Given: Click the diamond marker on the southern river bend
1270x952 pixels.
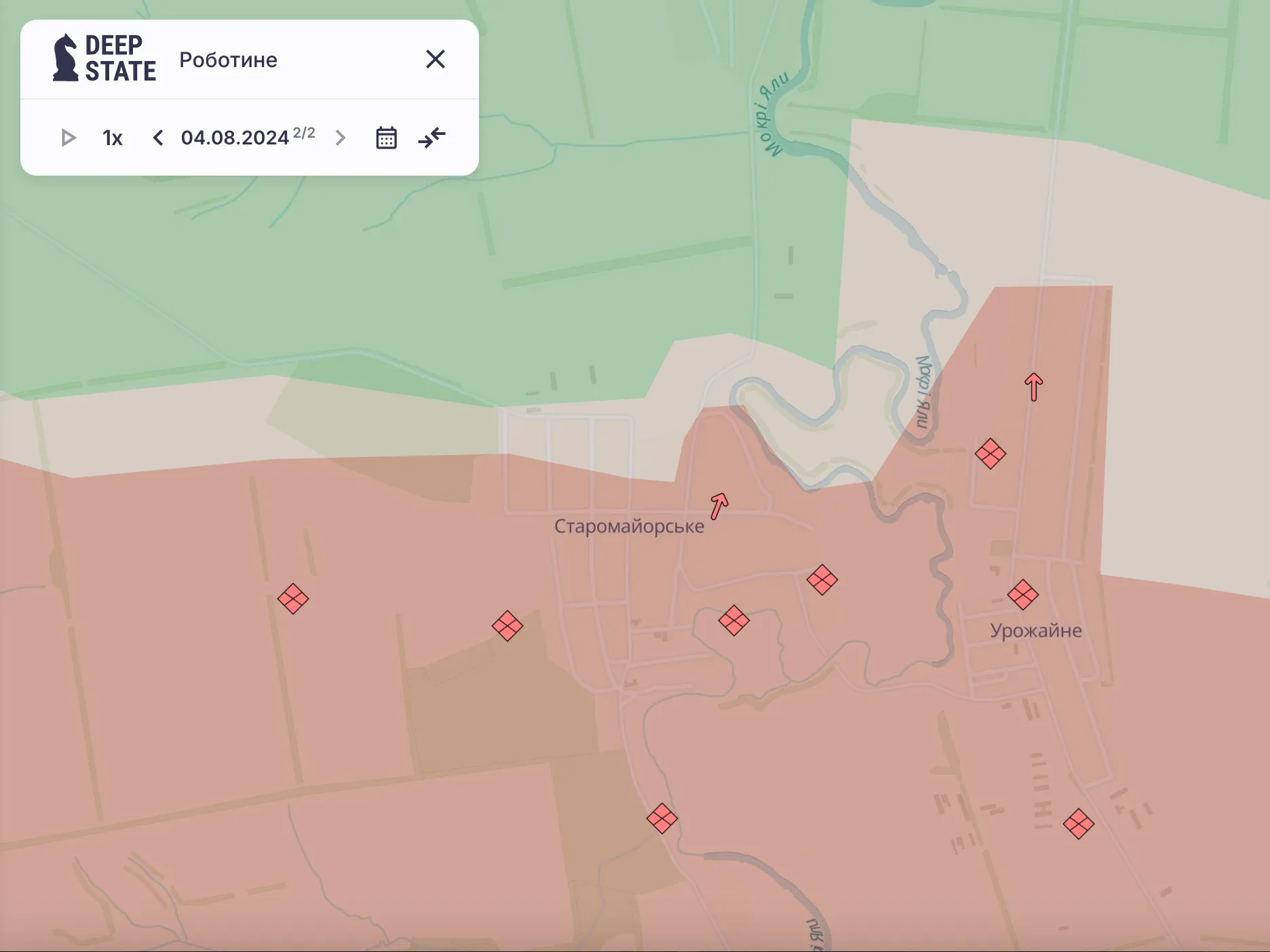Looking at the screenshot, I should (x=662, y=818).
